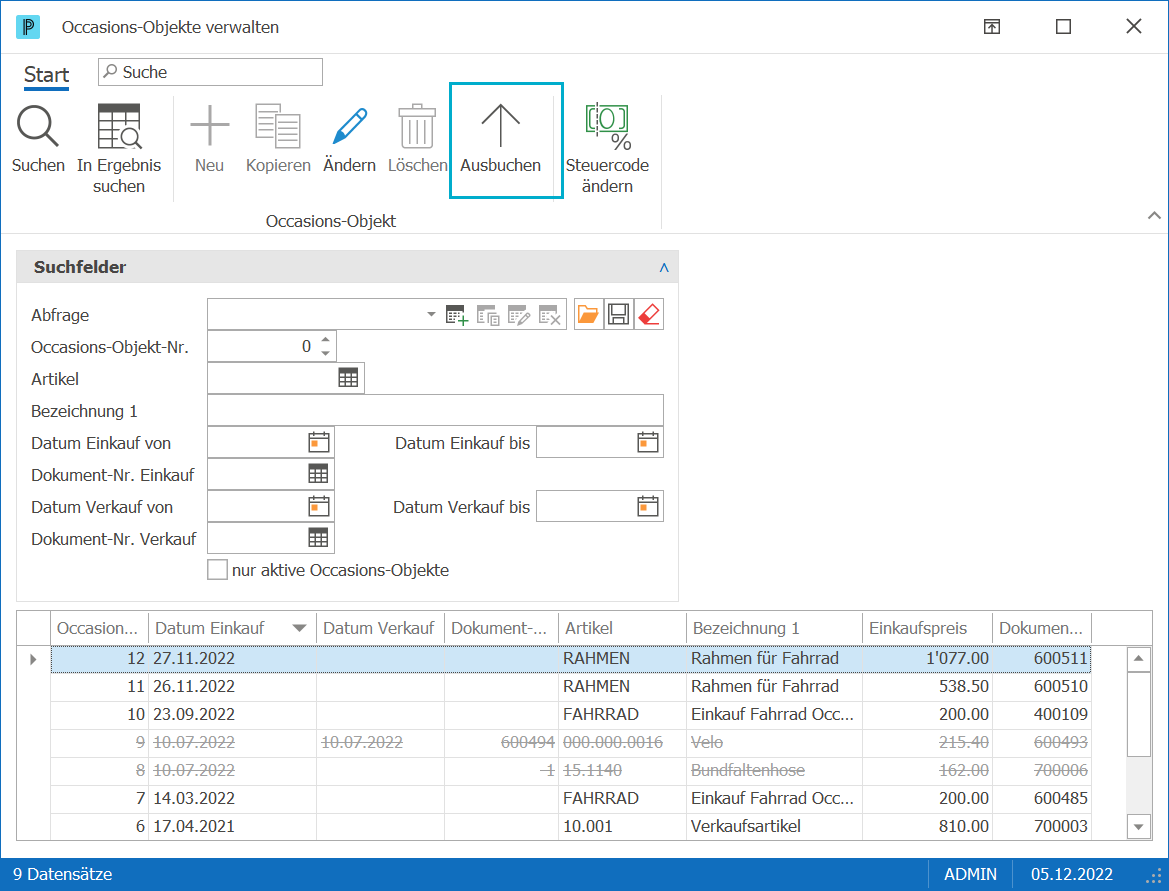Save query with floppy disk icon

(618, 315)
